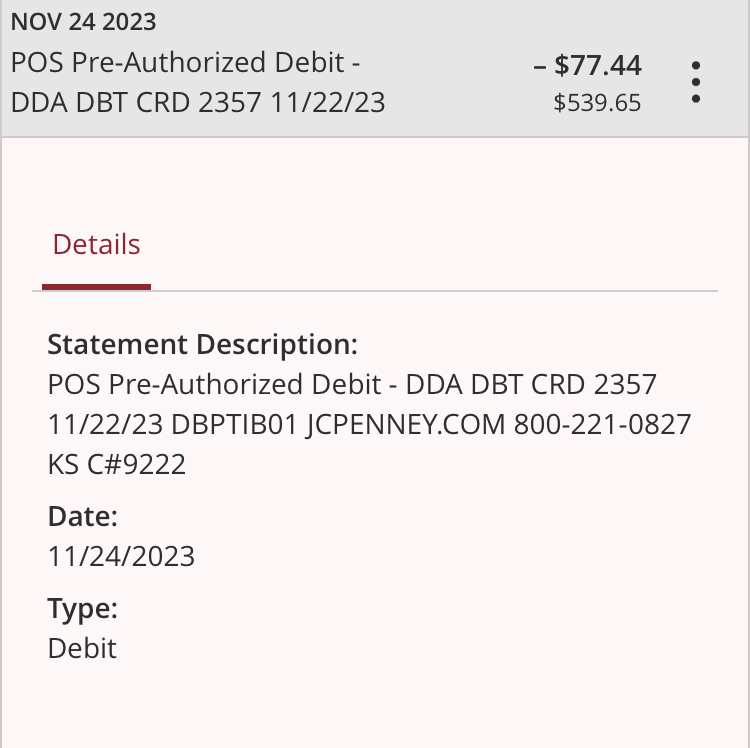Click the Type field label
Screen dimensions: 750x748
pos(82,609)
